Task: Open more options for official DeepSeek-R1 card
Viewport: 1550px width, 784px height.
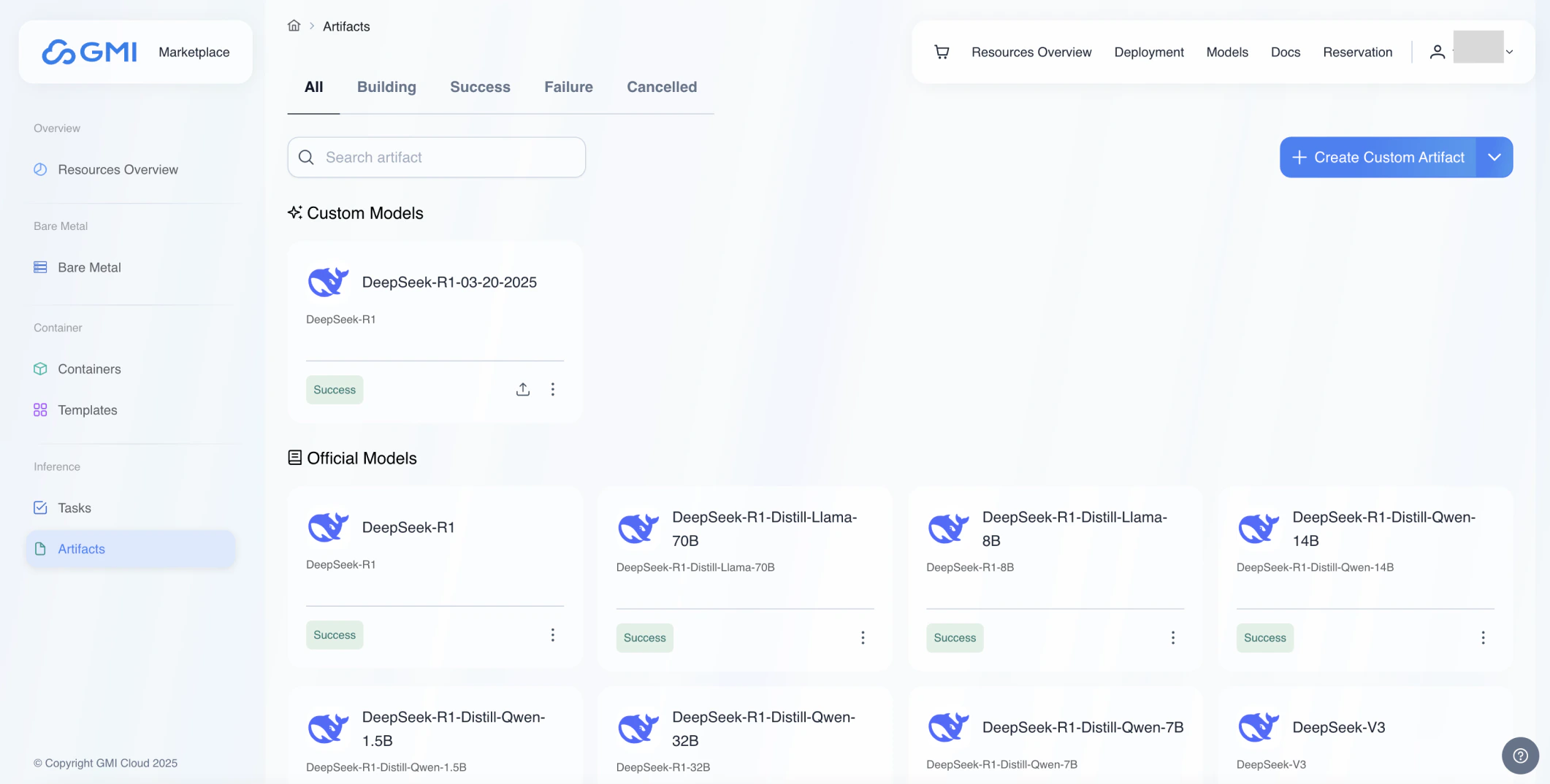Action: 552,635
